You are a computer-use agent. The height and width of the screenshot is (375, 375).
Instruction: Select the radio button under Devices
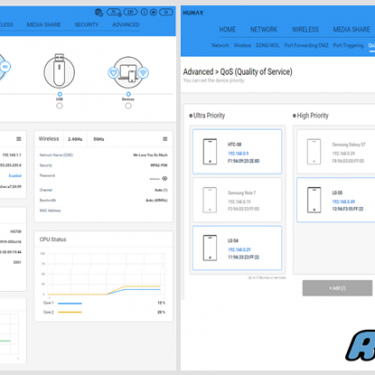[128, 106]
